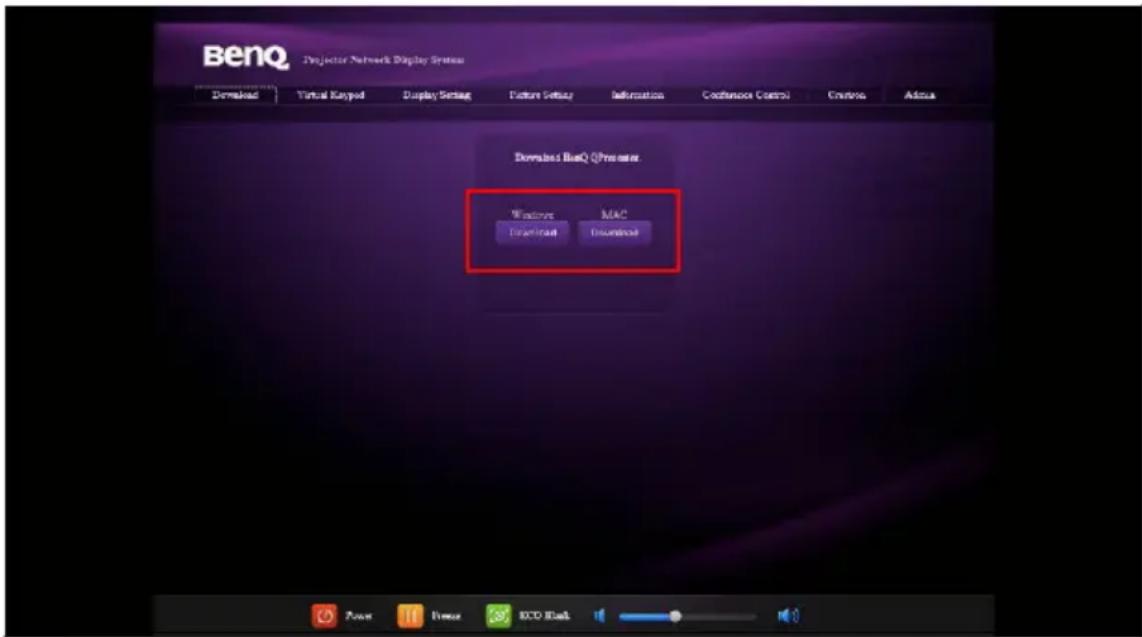Open the Download tab
This screenshot has width=1142, height=637.
click(235, 95)
